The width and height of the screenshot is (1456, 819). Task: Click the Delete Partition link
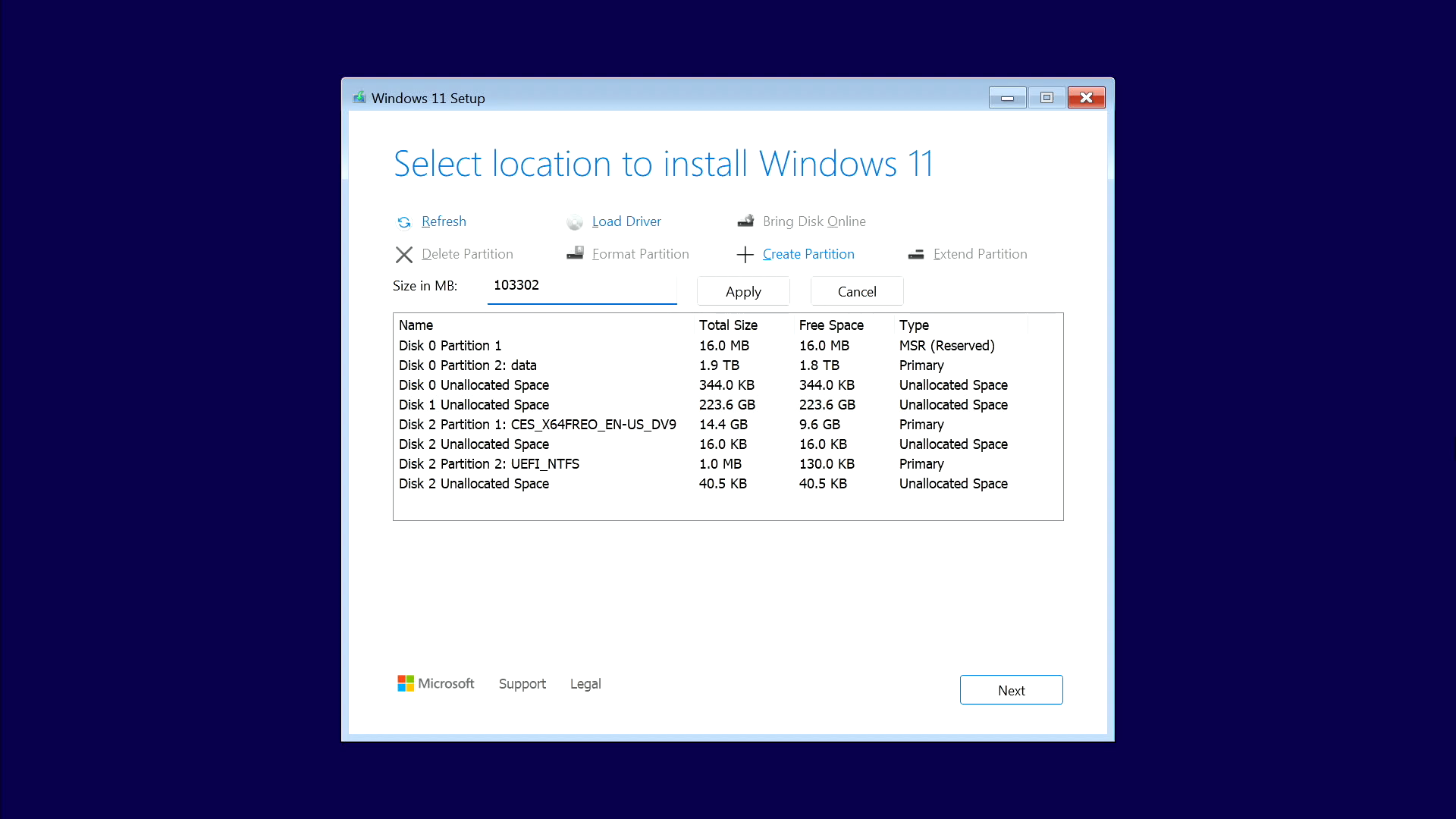tap(467, 254)
